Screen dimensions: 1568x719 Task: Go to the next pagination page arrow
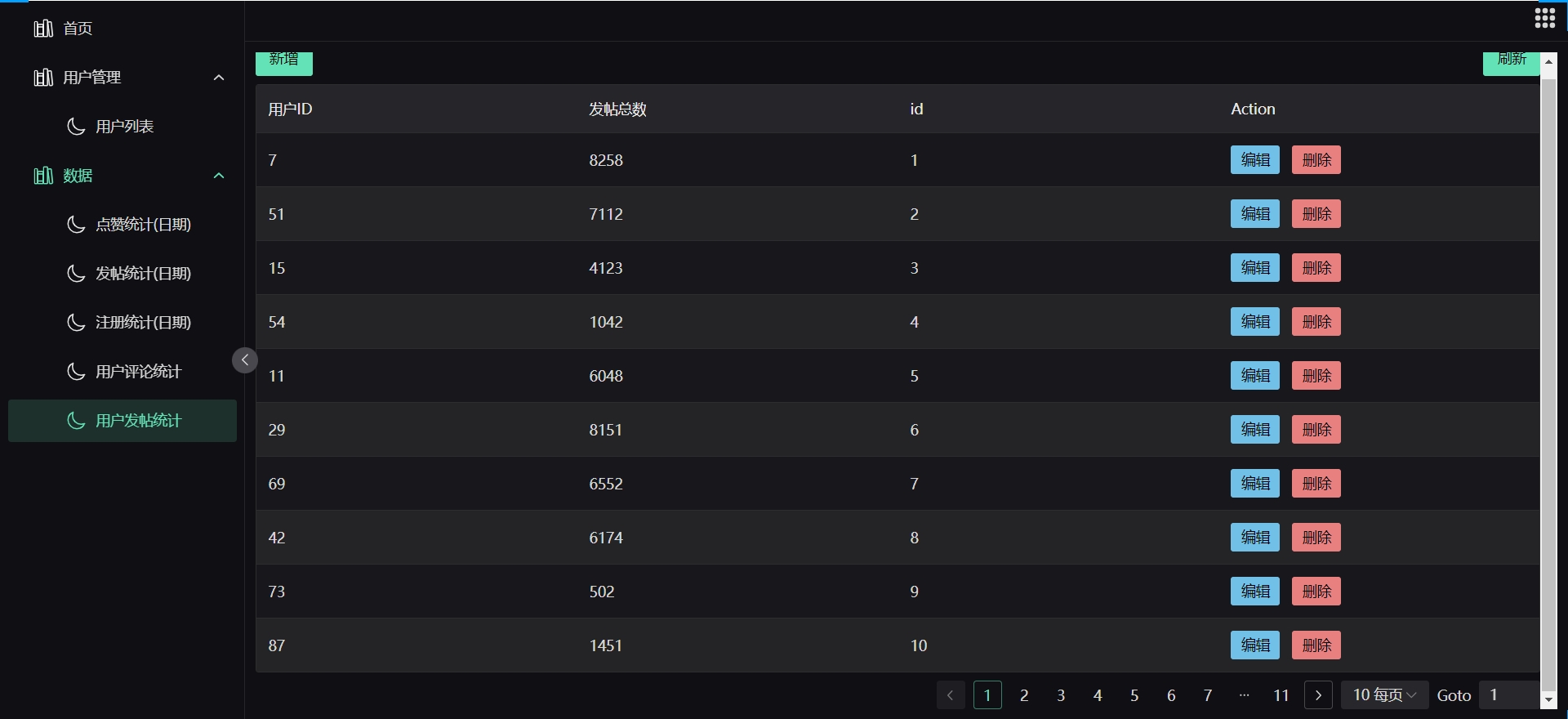pyautogui.click(x=1318, y=695)
